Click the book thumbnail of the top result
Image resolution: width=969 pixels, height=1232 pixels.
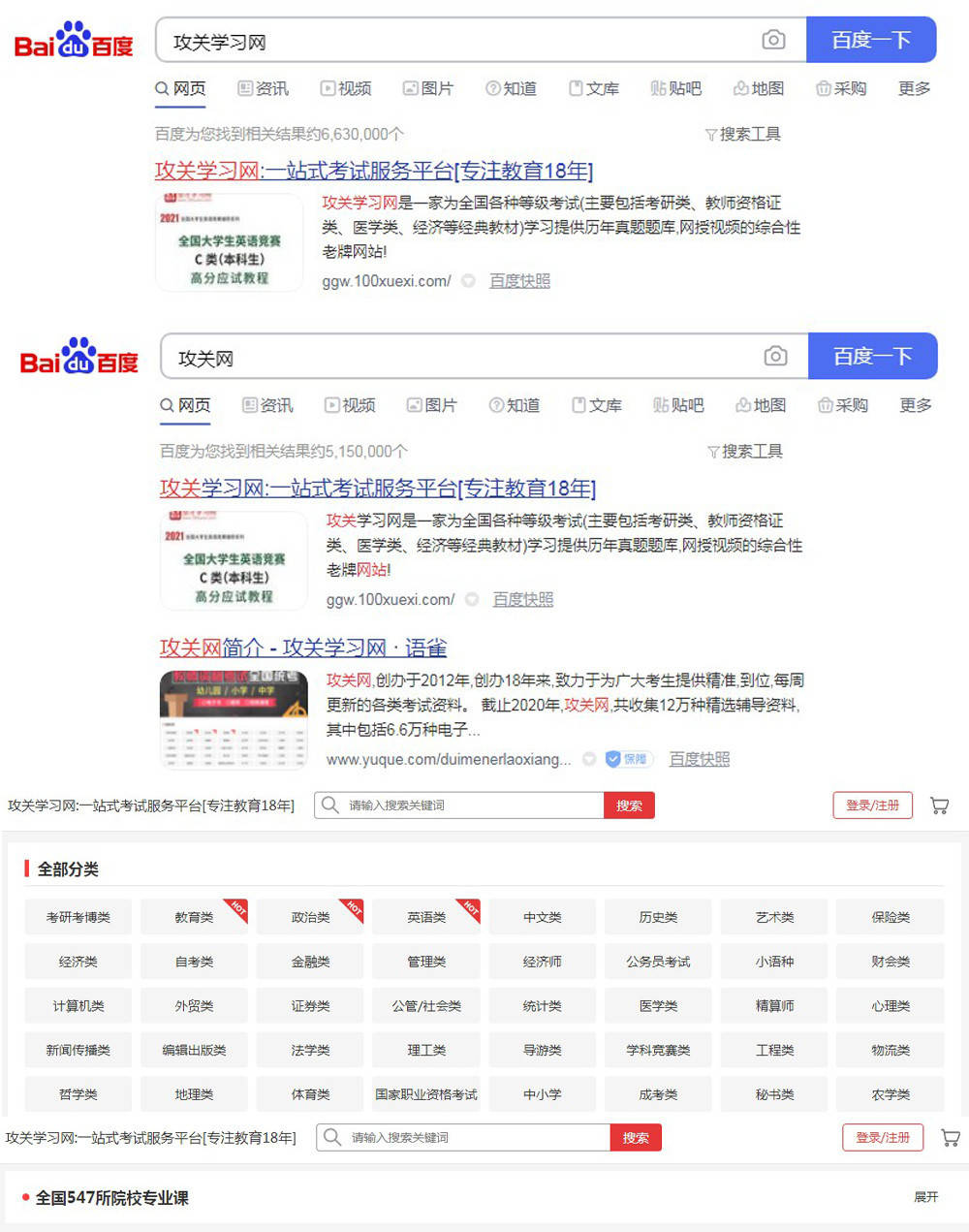pos(230,241)
